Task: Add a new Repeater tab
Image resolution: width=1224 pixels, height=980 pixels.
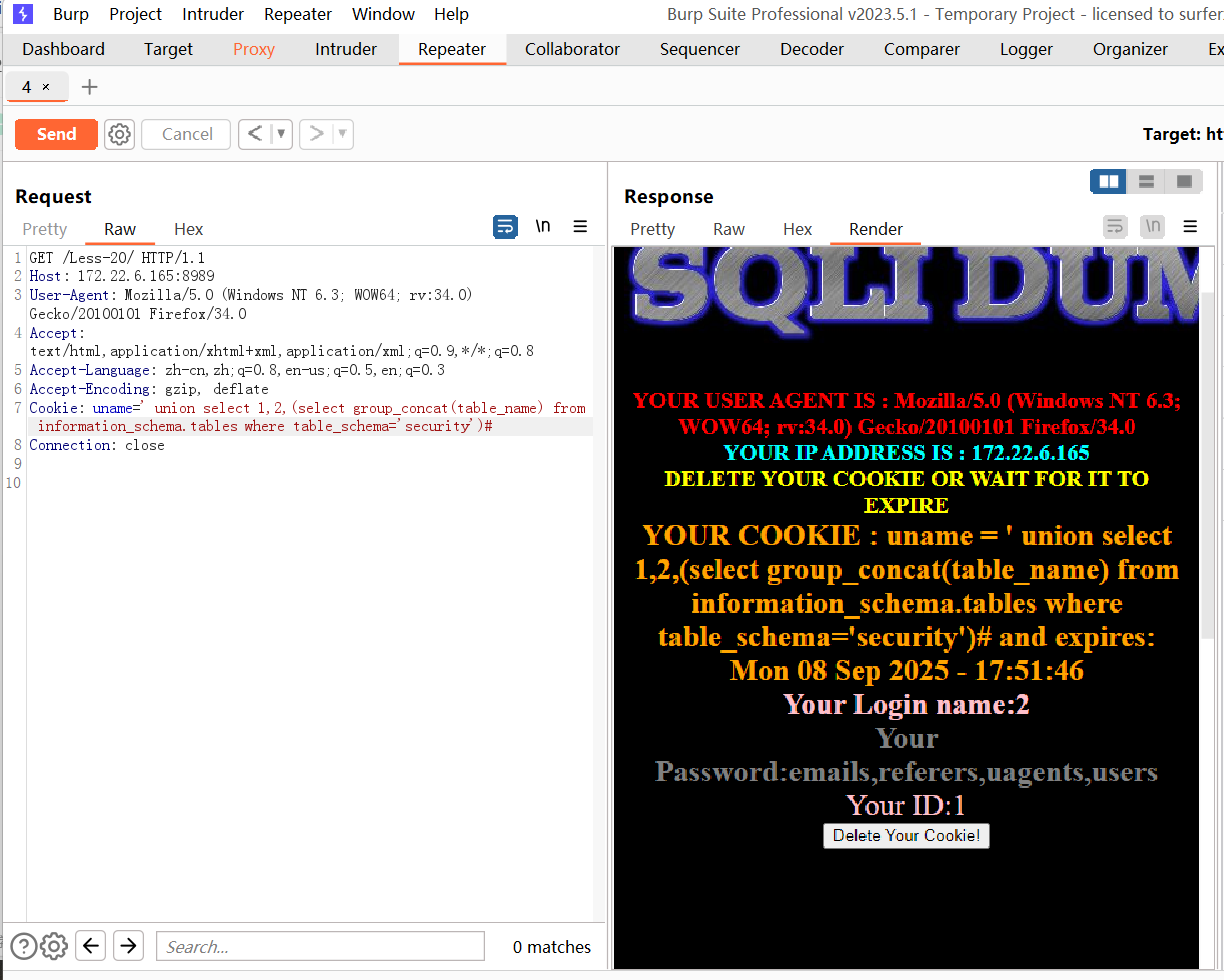Action: tap(89, 87)
